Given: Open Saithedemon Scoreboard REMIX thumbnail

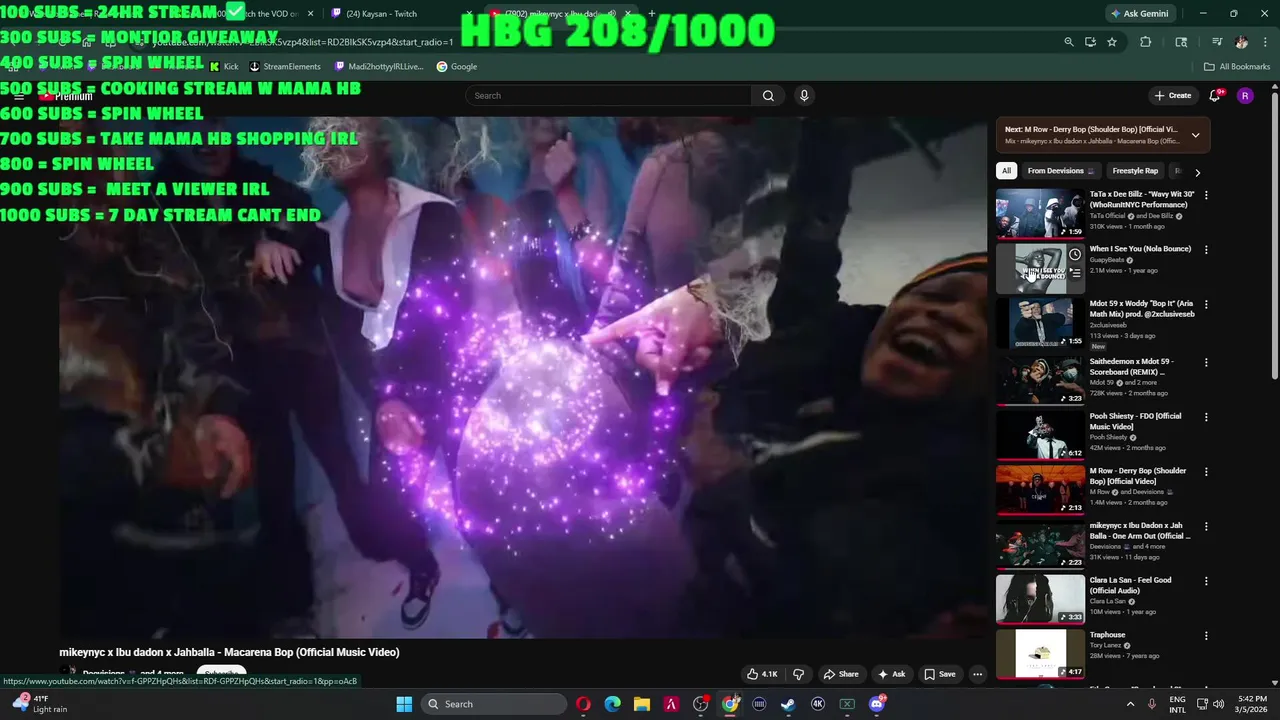Looking at the screenshot, I should point(1040,379).
